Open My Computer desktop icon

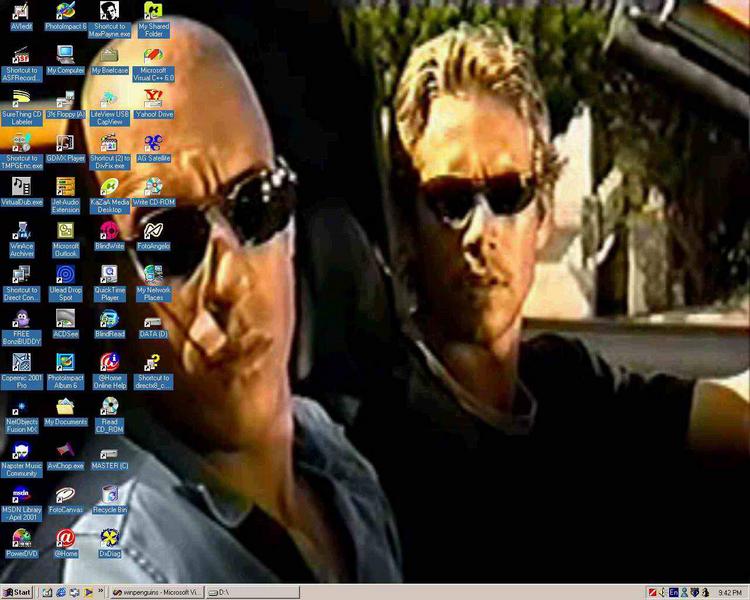pyautogui.click(x=66, y=60)
